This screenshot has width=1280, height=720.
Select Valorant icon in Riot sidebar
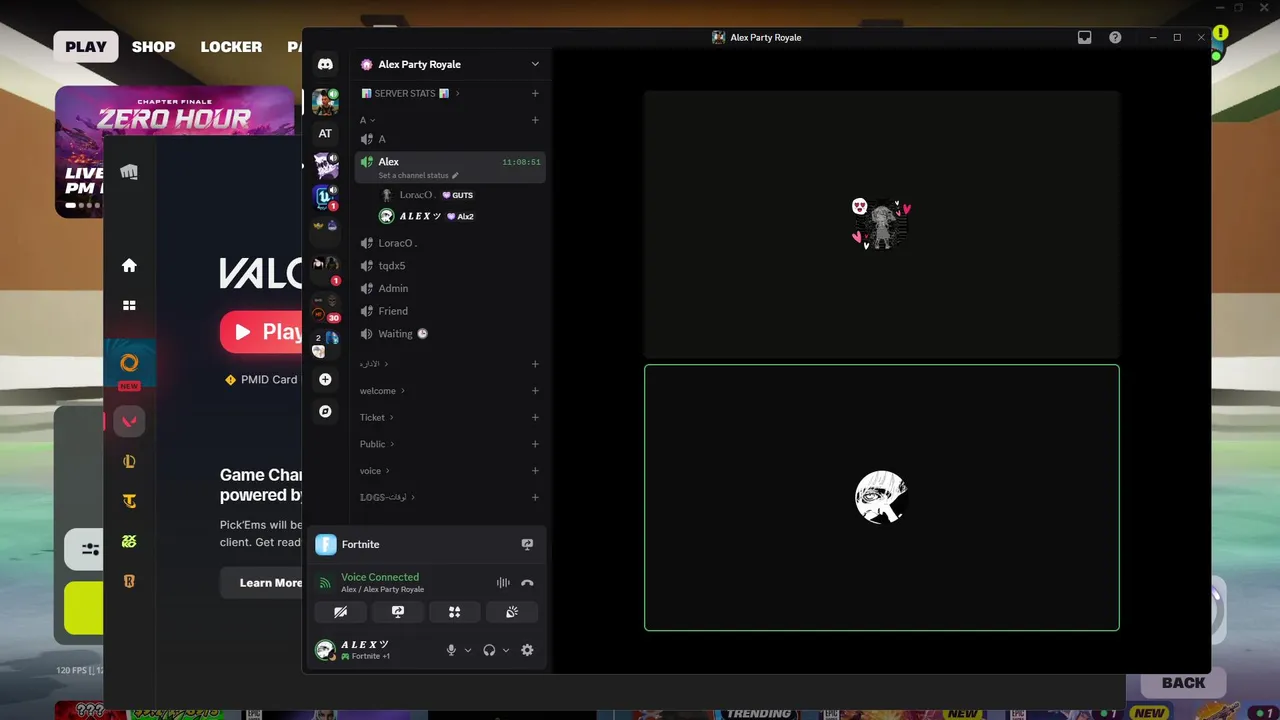(129, 421)
